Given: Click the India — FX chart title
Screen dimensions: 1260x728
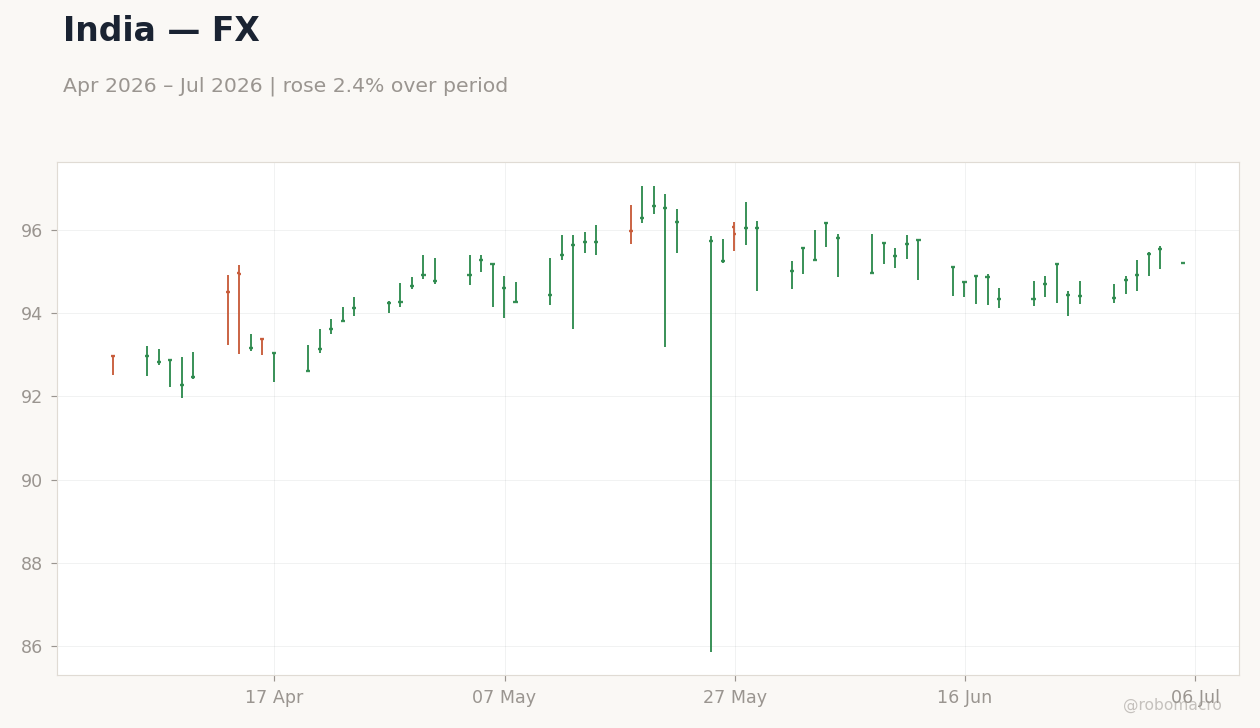Looking at the screenshot, I should (x=161, y=31).
